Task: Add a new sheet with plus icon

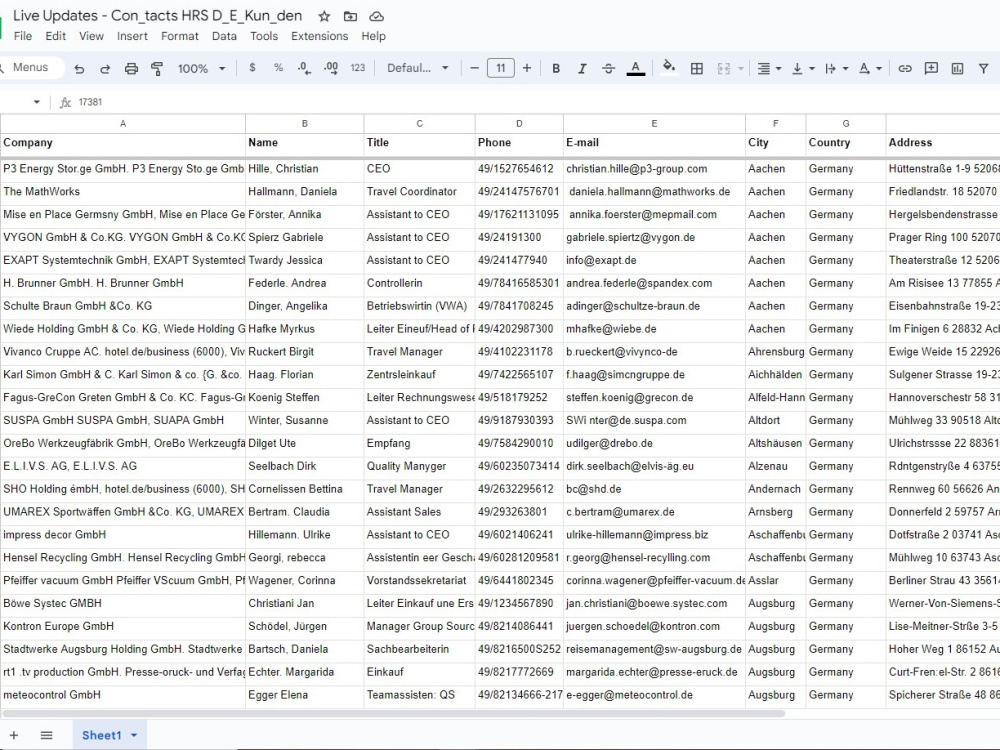Action: click(x=14, y=735)
